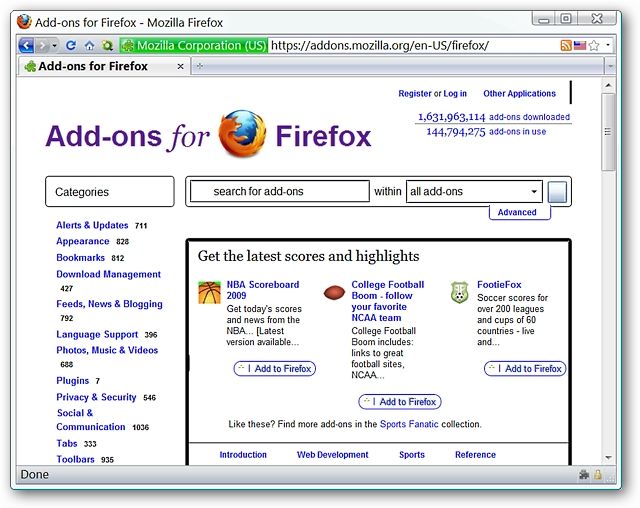Open the Bookmarks category
Viewport: 640px width, 508px height.
pyautogui.click(x=80, y=257)
